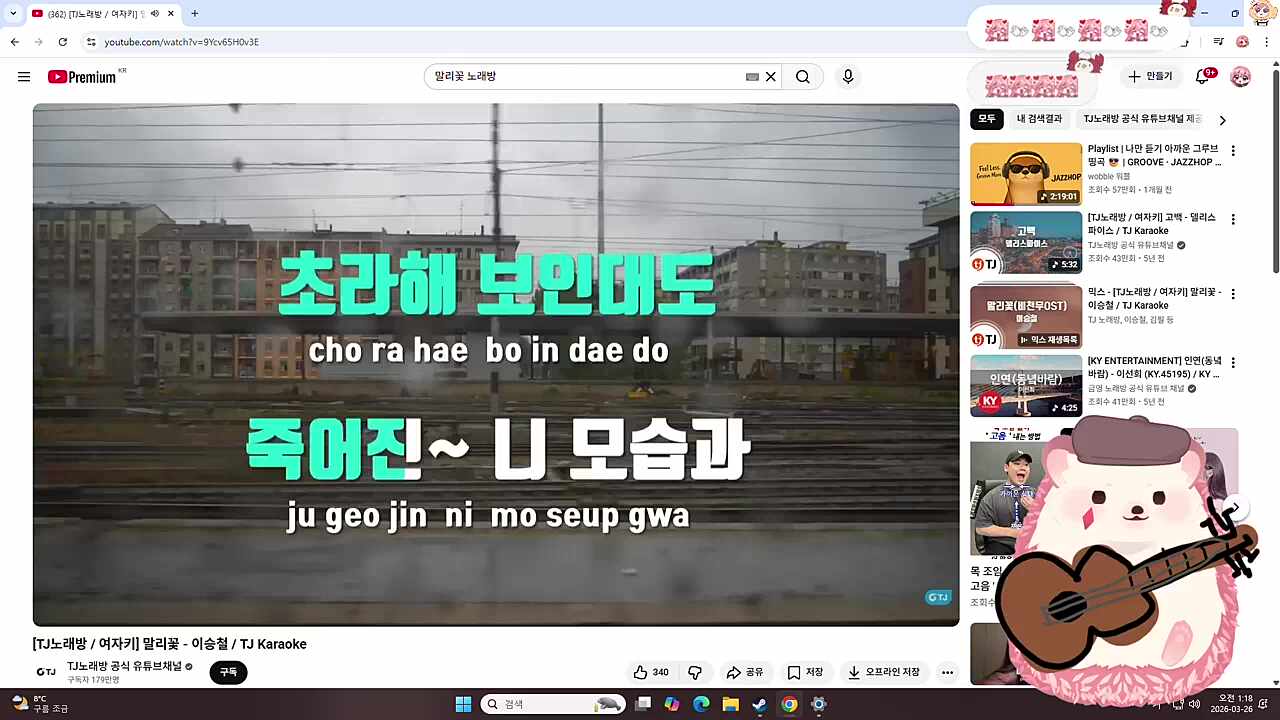The width and height of the screenshot is (1280, 720).
Task: Open the tab search dropdown arrow
Action: 13,13
